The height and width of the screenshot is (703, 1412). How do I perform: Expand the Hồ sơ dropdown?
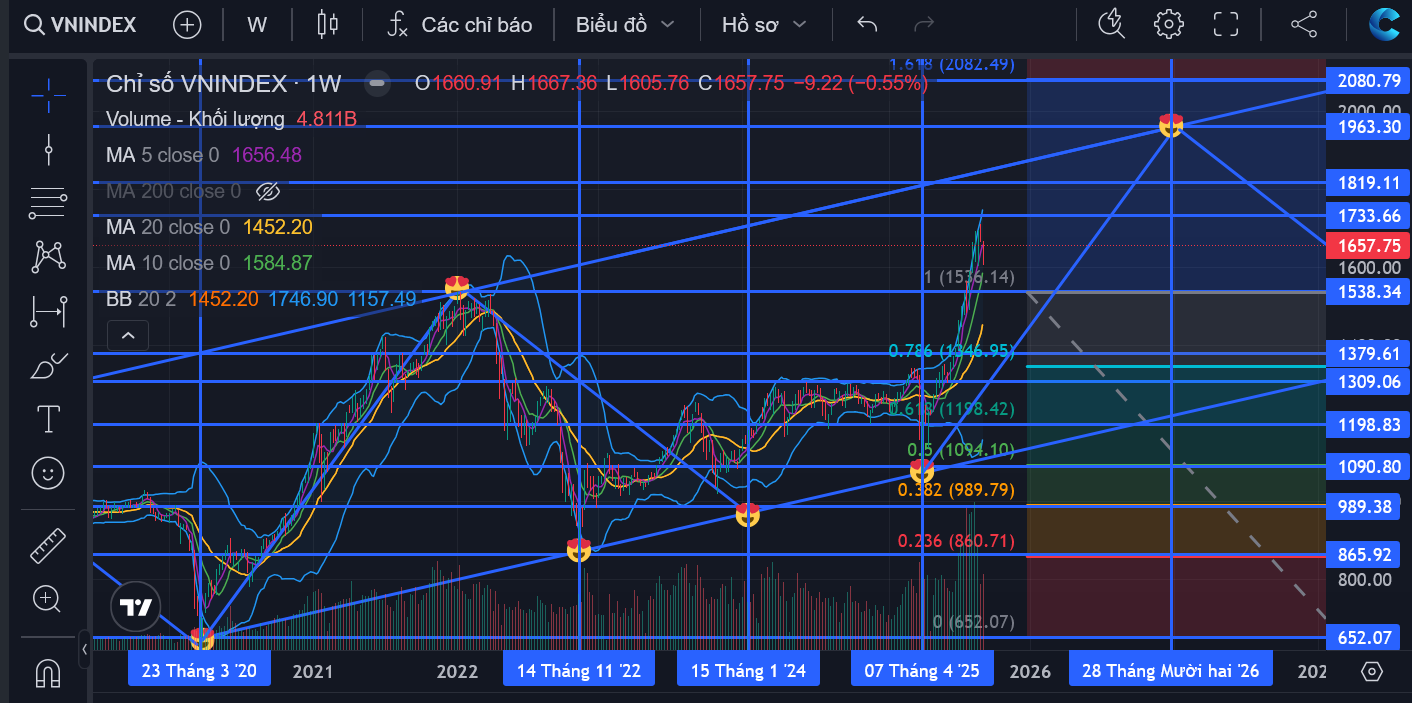(x=763, y=25)
